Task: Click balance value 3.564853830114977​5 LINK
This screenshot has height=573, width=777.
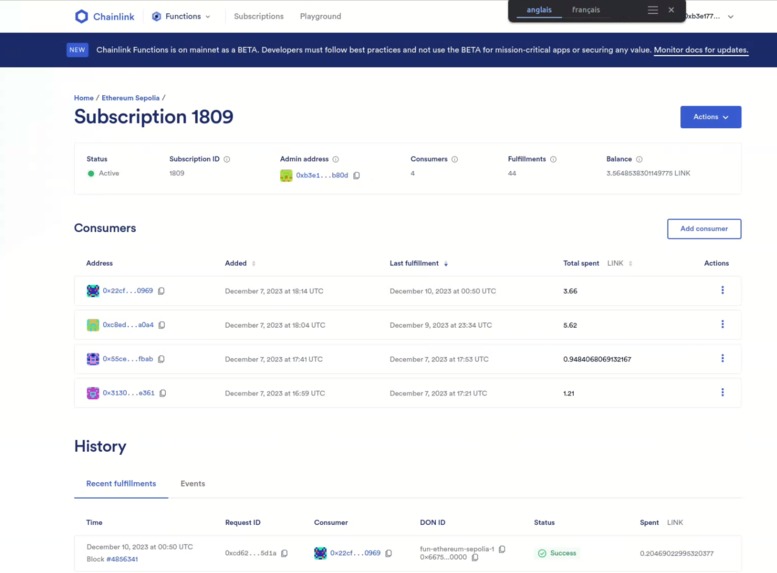Action: click(x=648, y=173)
